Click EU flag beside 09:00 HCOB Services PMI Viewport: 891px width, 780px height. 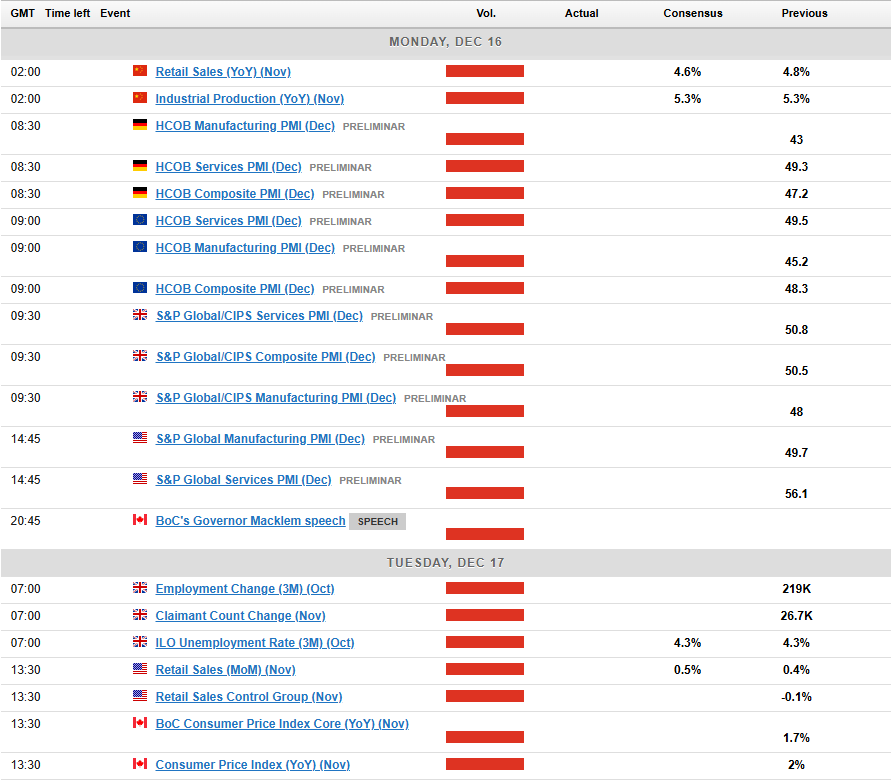click(140, 219)
